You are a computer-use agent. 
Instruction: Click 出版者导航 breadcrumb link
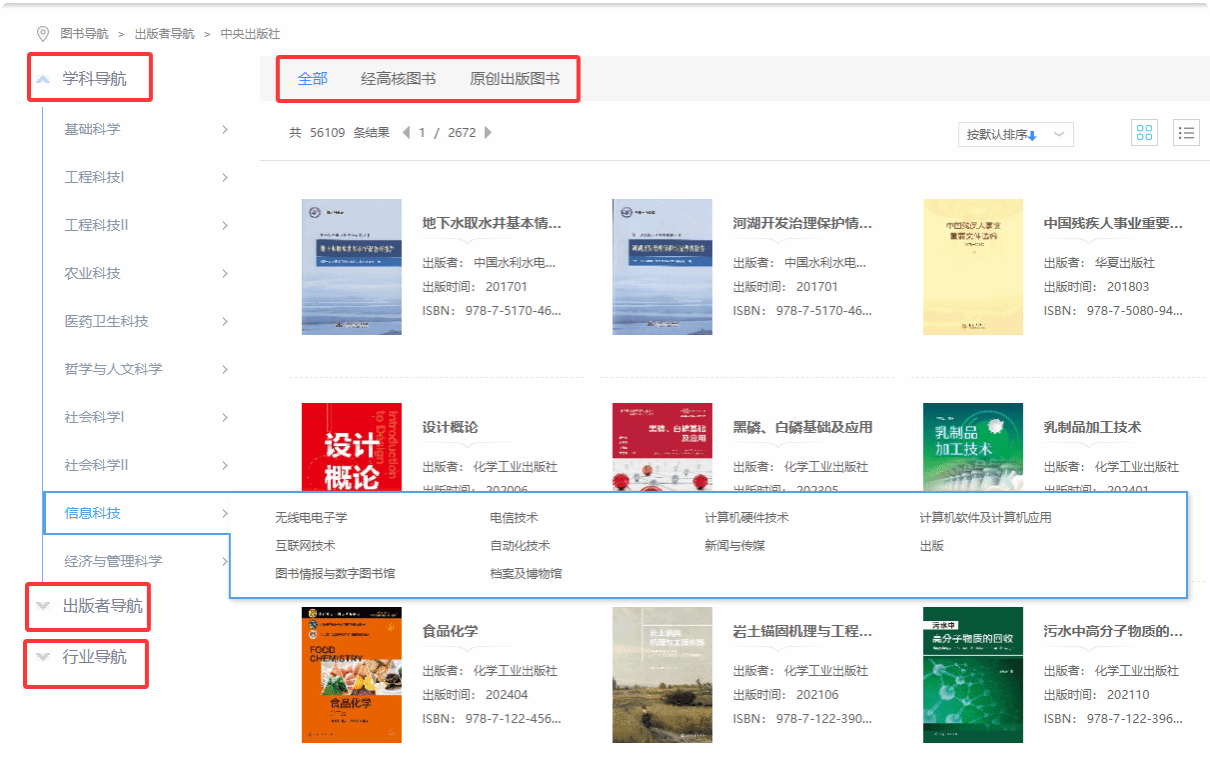[x=164, y=34]
